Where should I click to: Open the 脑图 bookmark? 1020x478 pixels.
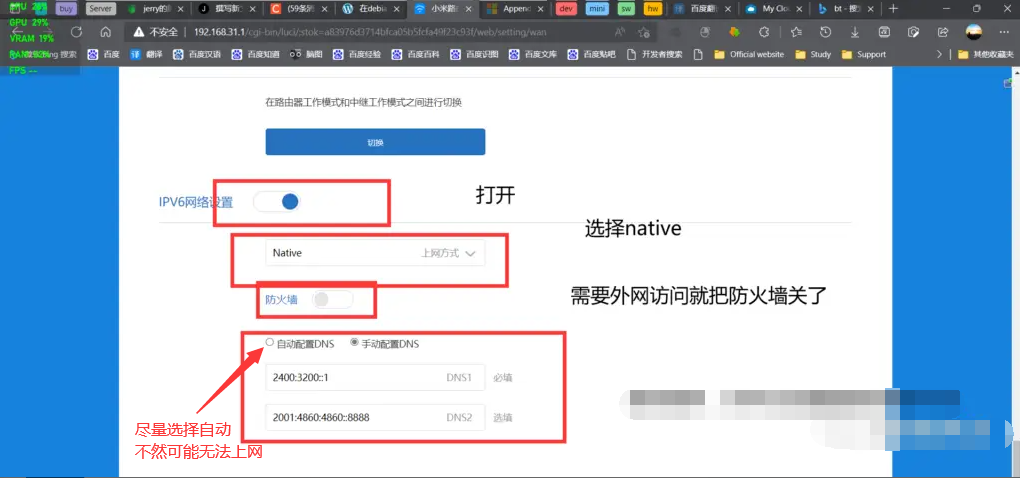pyautogui.click(x=306, y=55)
